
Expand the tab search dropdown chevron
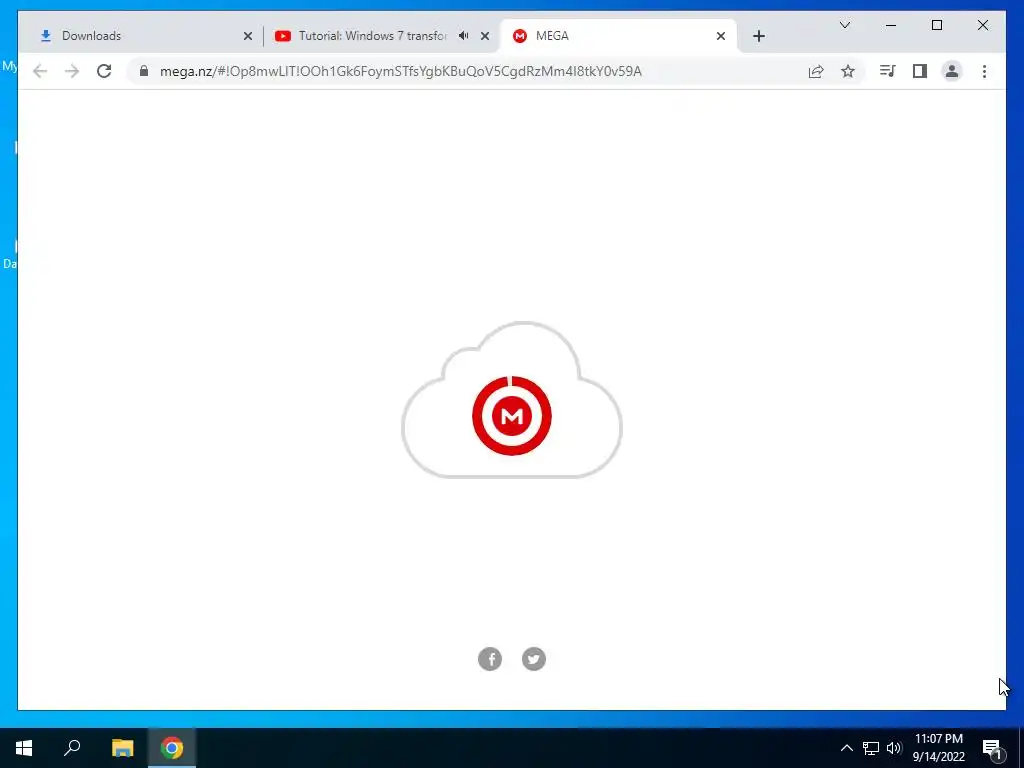[x=844, y=25]
